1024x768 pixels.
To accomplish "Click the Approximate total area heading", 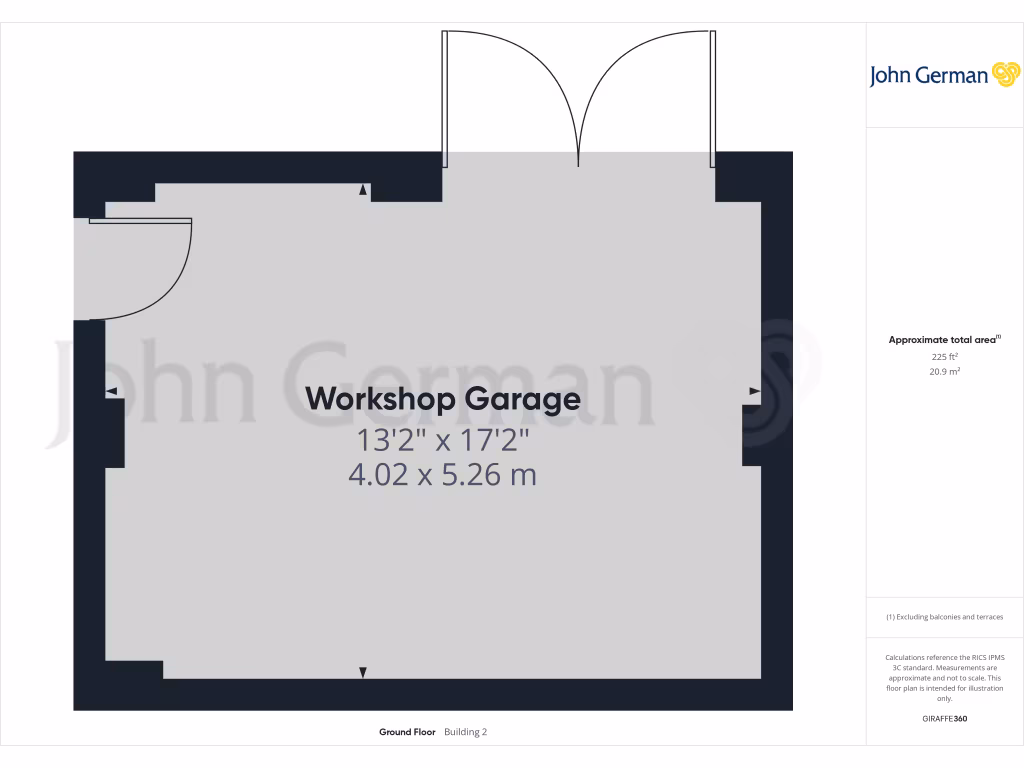I will [x=943, y=340].
